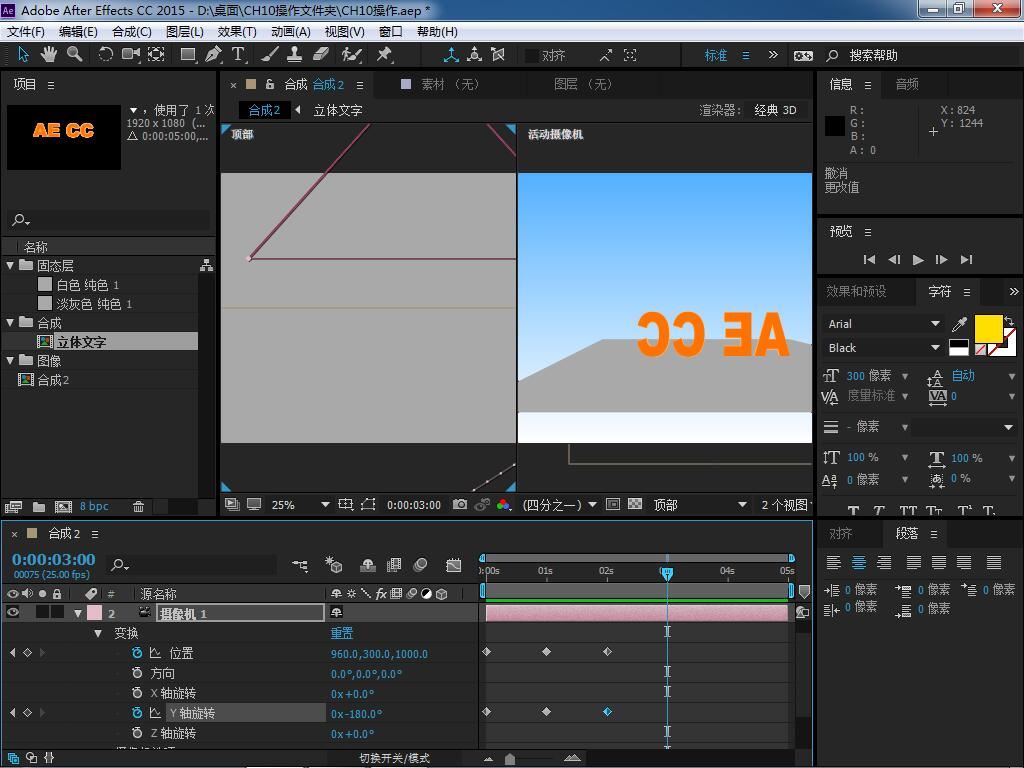Enable Motion Blur for timeline layers
The height and width of the screenshot is (768, 1024).
tap(421, 565)
